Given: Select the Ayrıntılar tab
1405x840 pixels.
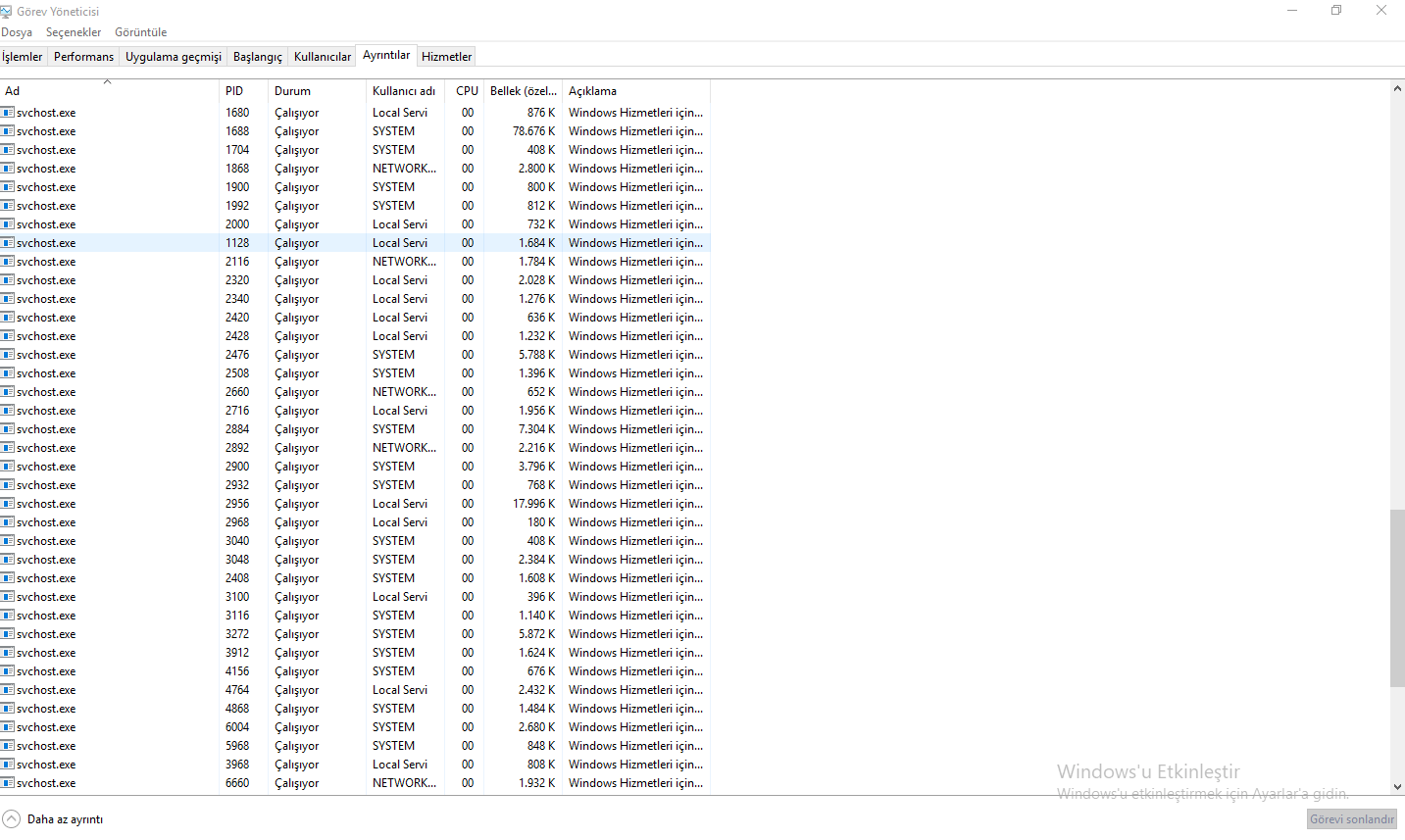Looking at the screenshot, I should click(386, 56).
